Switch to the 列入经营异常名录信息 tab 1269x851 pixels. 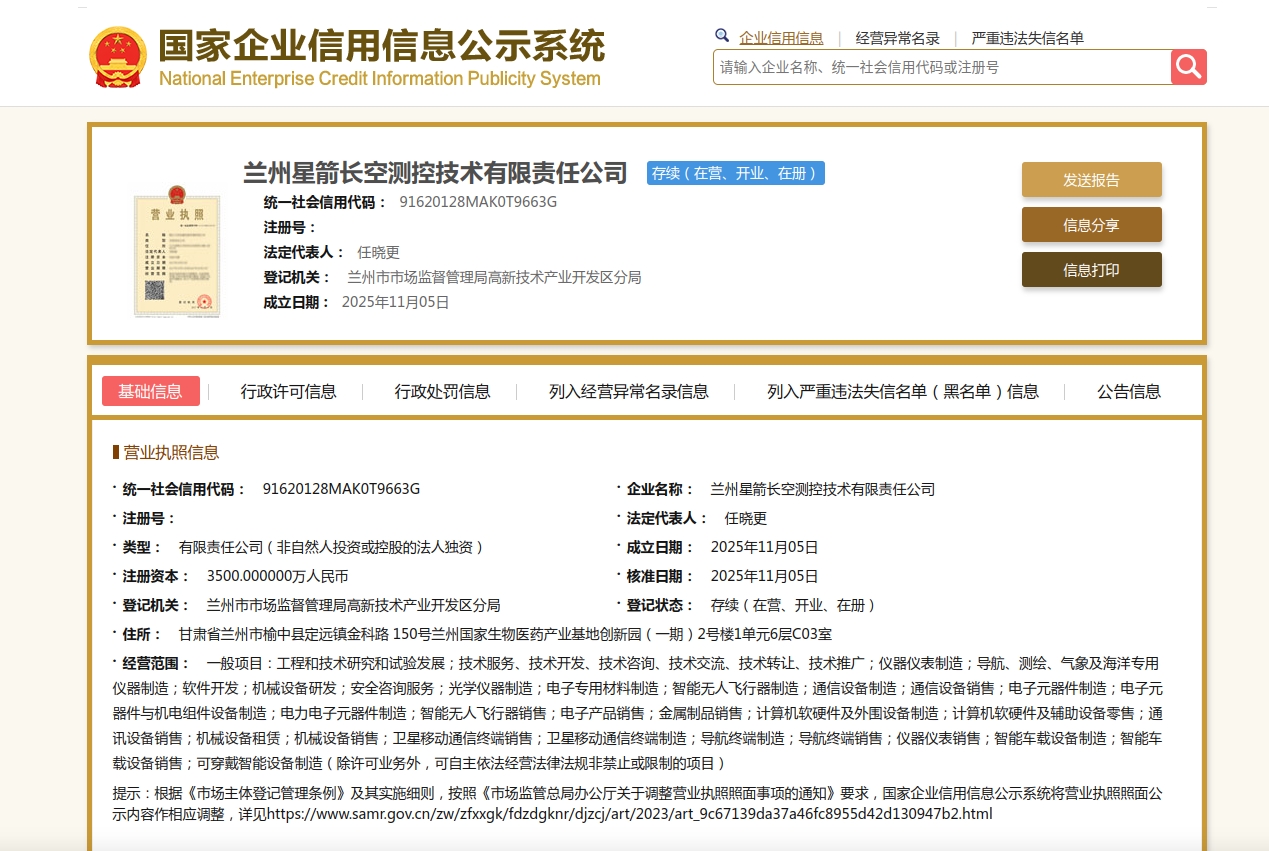tap(628, 391)
